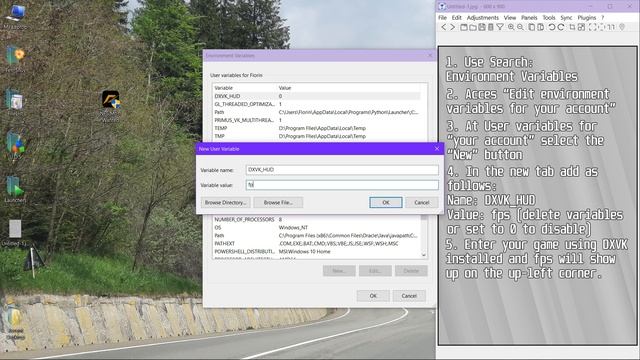Click Browse File button
Image resolution: width=640 pixels, height=360 pixels.
[x=278, y=202]
